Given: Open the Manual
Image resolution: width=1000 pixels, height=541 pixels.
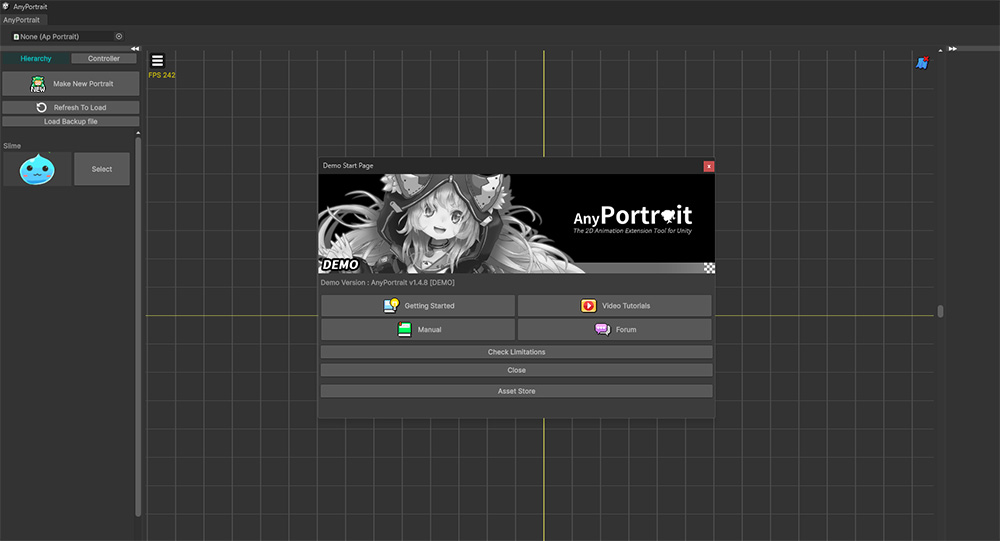Looking at the screenshot, I should pos(418,329).
